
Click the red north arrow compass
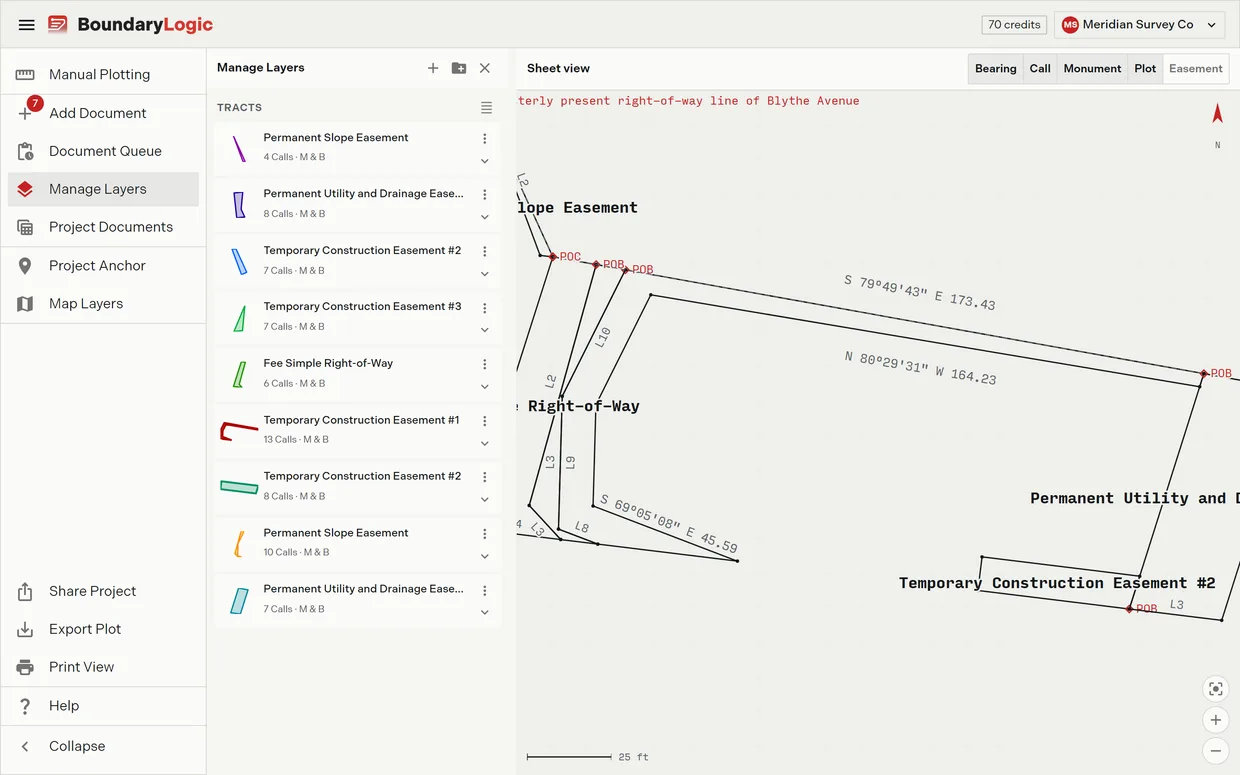(x=1217, y=114)
